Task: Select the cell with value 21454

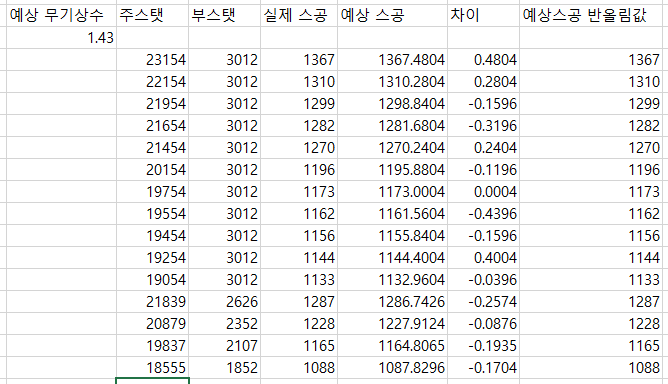Action: (153, 148)
